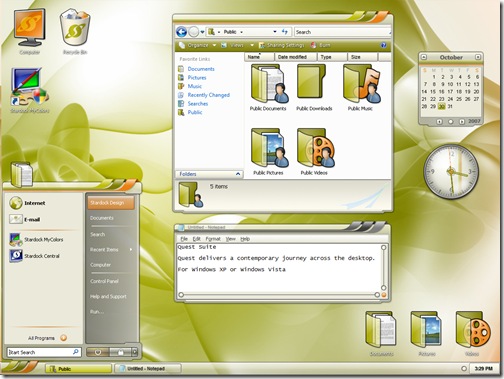This screenshot has width=504, height=379.
Task: Click the Start menu power button
Action: 98,352
